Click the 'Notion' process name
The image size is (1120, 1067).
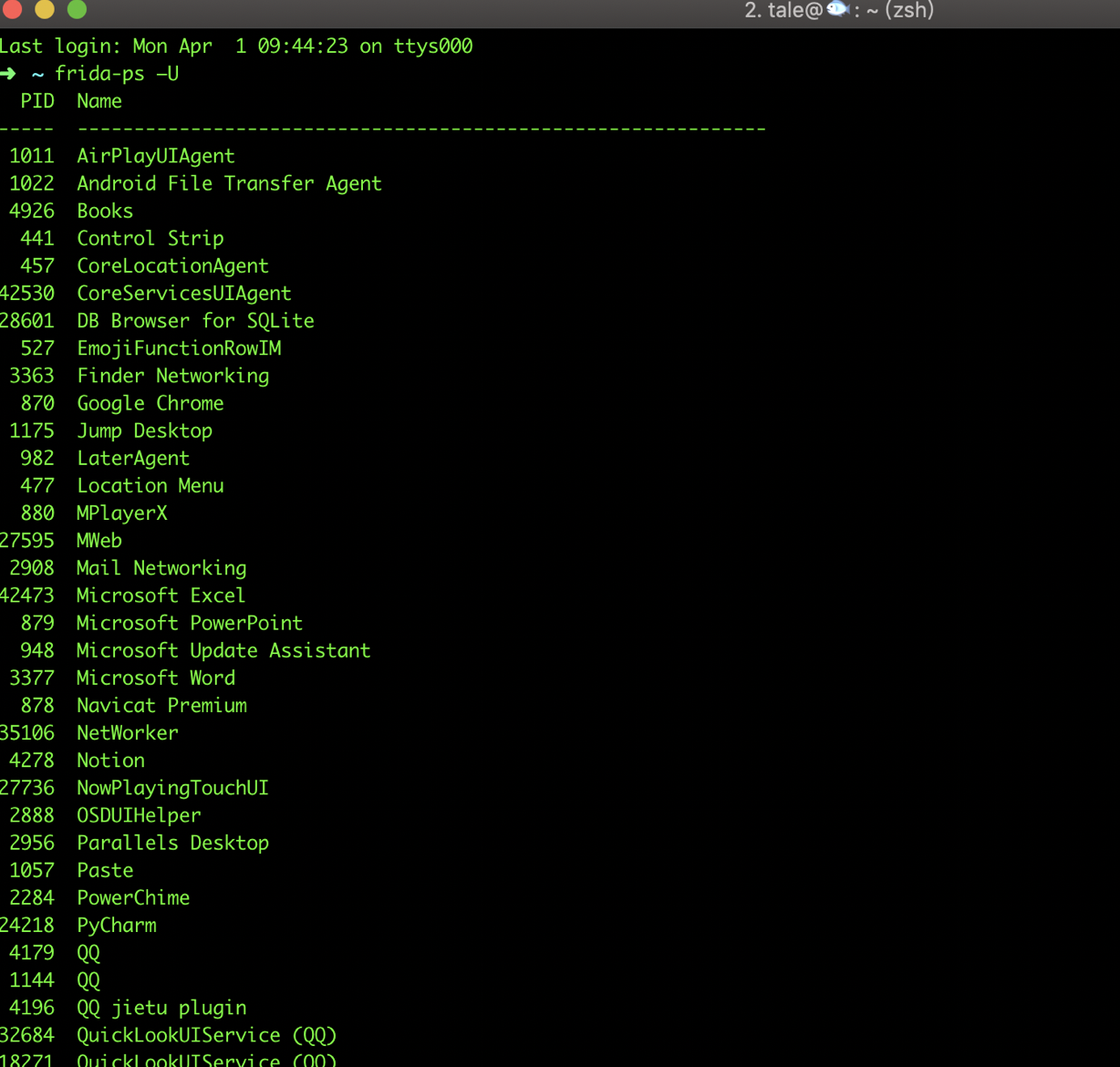(x=111, y=760)
